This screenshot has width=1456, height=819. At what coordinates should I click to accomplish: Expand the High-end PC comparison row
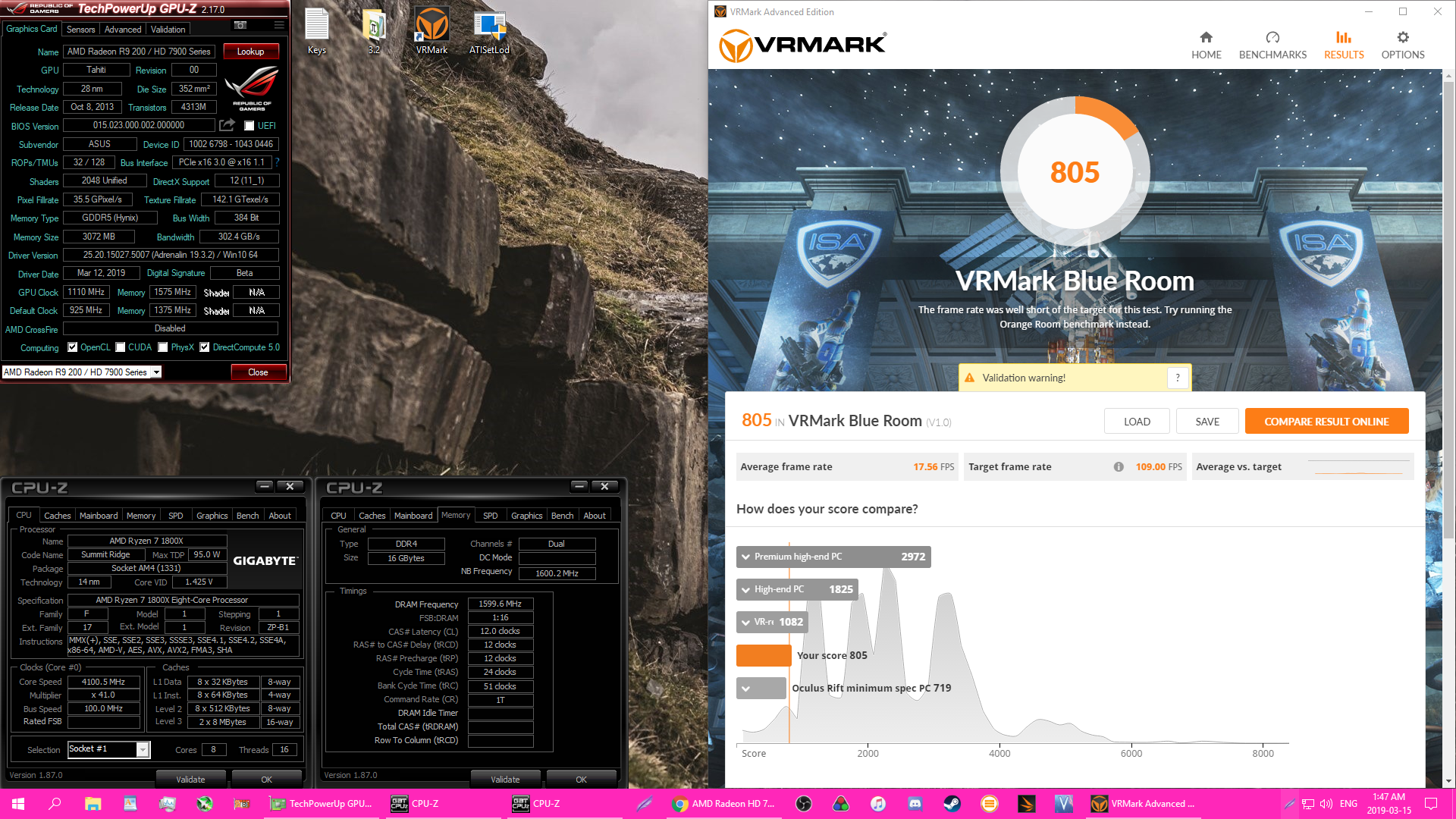pos(746,589)
